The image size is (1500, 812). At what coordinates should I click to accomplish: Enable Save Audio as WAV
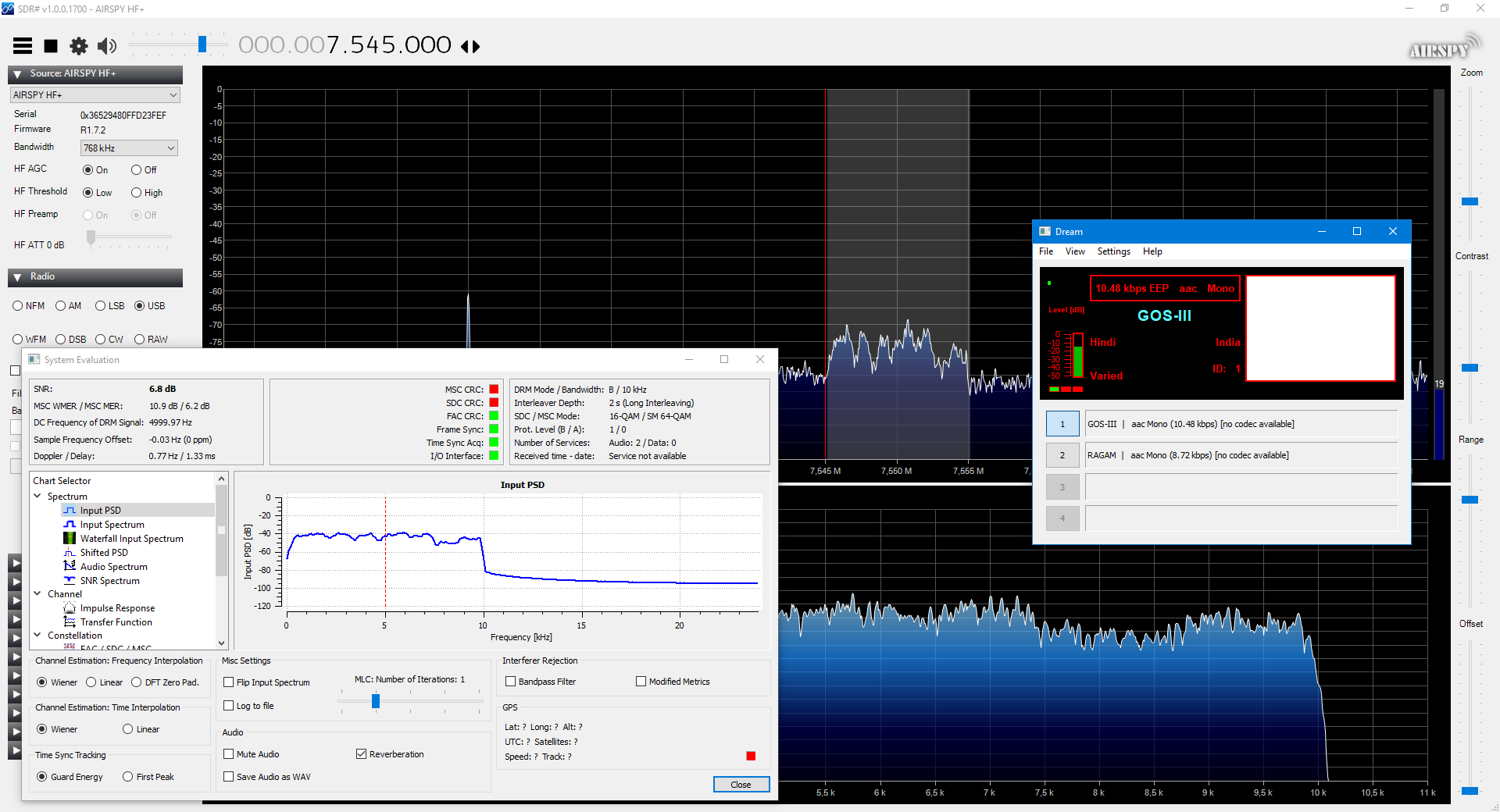point(229,777)
